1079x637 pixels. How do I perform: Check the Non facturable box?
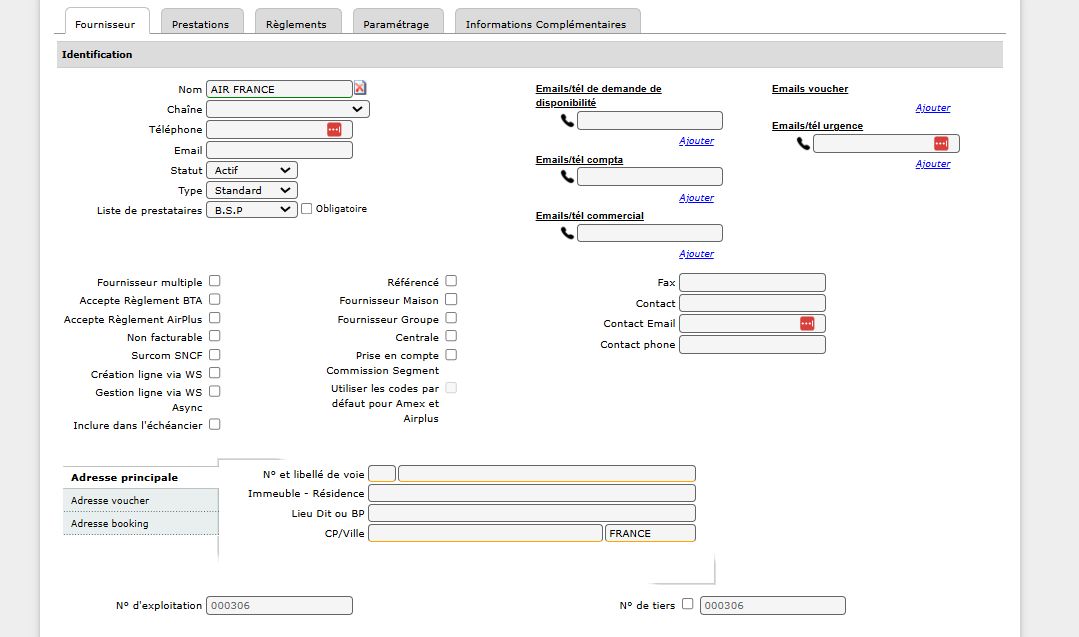215,336
